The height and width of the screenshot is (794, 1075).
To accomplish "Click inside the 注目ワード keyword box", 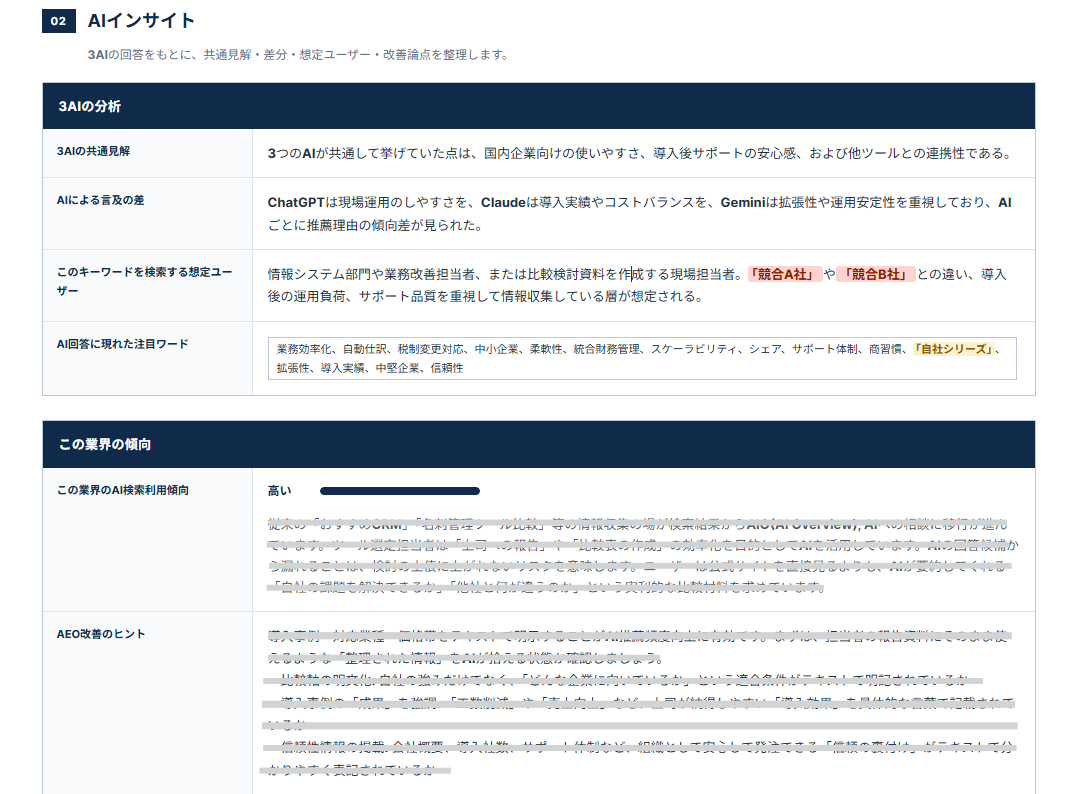I will [642, 359].
